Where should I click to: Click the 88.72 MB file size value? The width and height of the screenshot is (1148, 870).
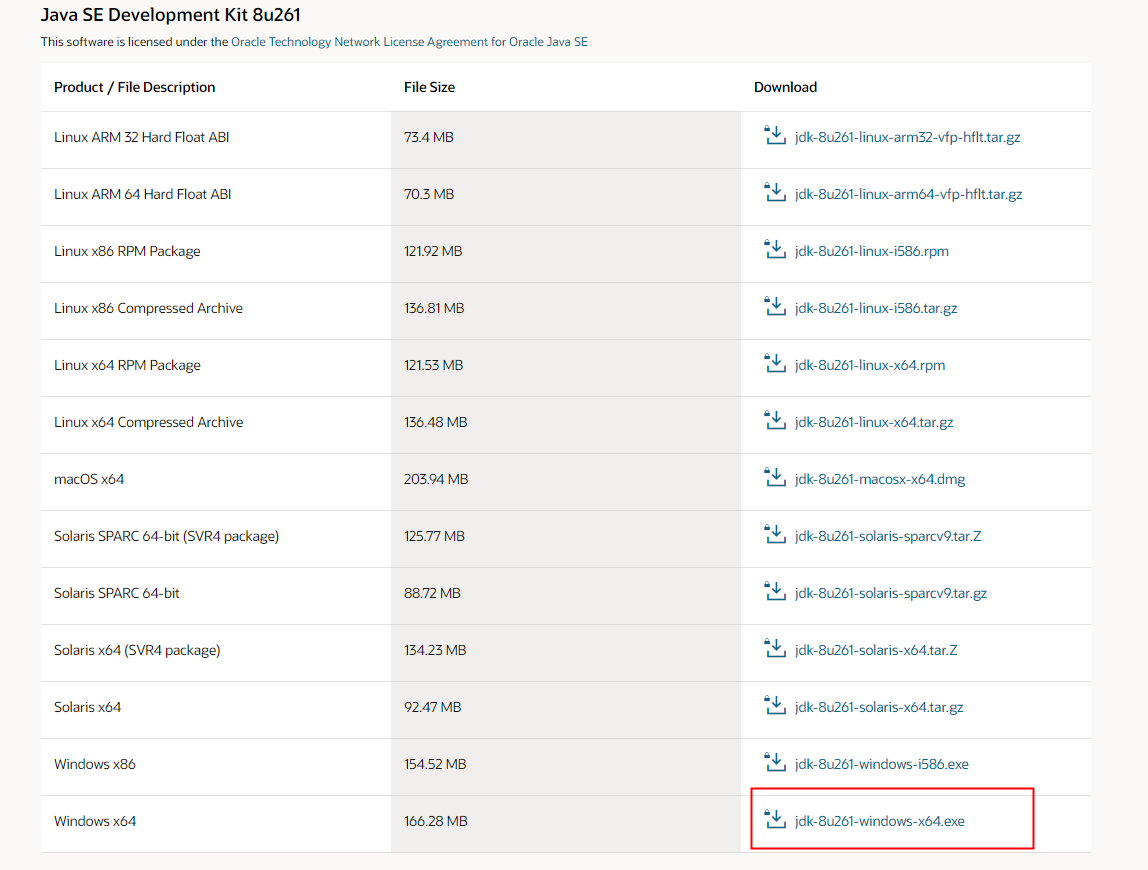[432, 593]
